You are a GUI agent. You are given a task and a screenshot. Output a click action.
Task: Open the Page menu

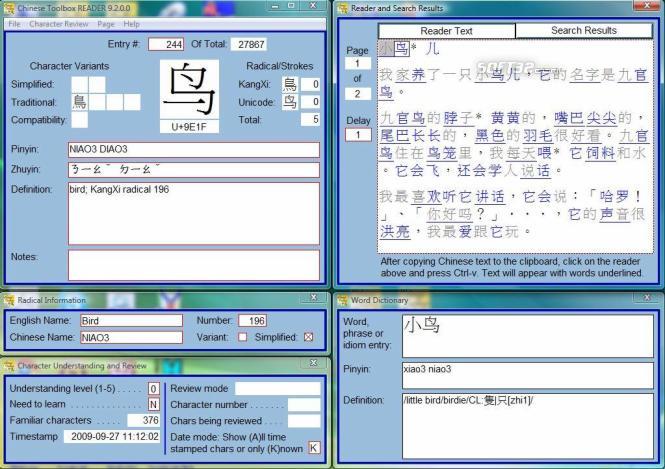106,24
